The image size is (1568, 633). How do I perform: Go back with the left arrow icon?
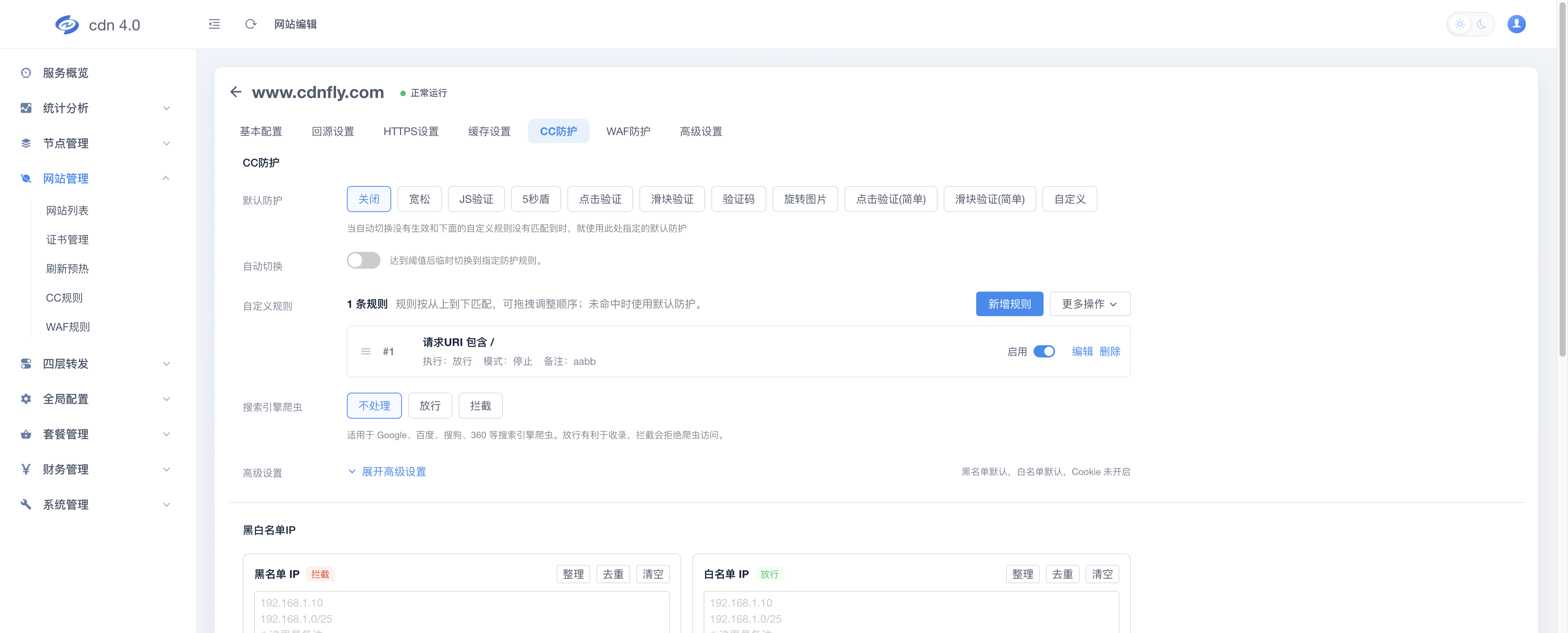[236, 92]
